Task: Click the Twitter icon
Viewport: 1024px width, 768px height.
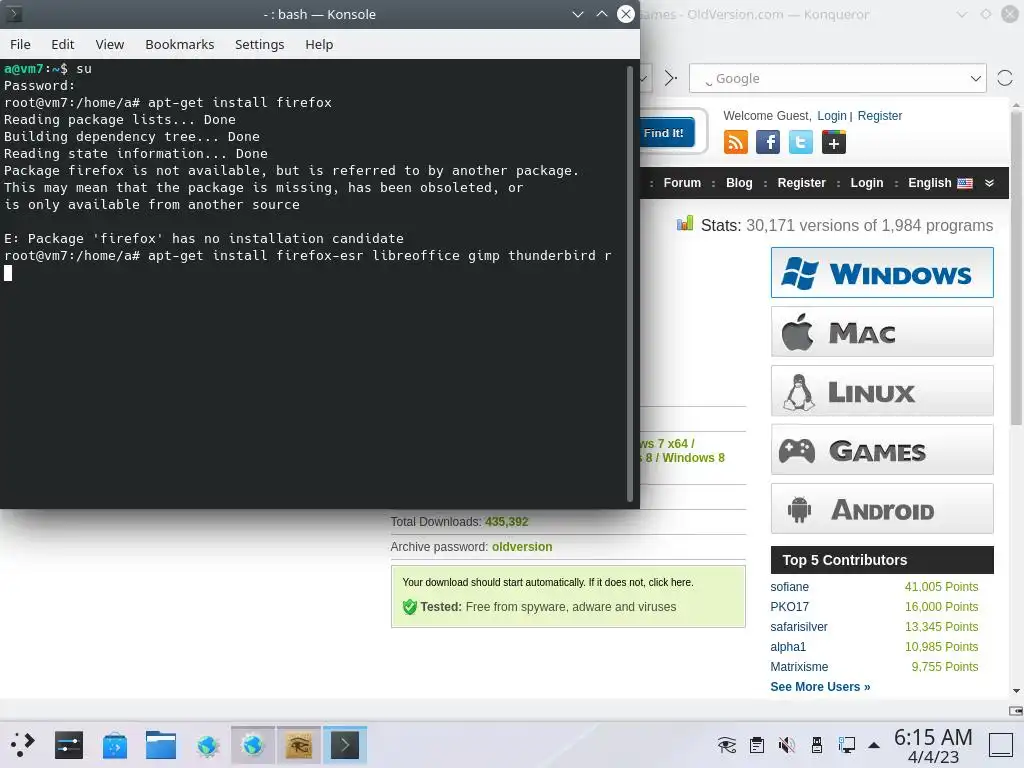Action: [801, 142]
